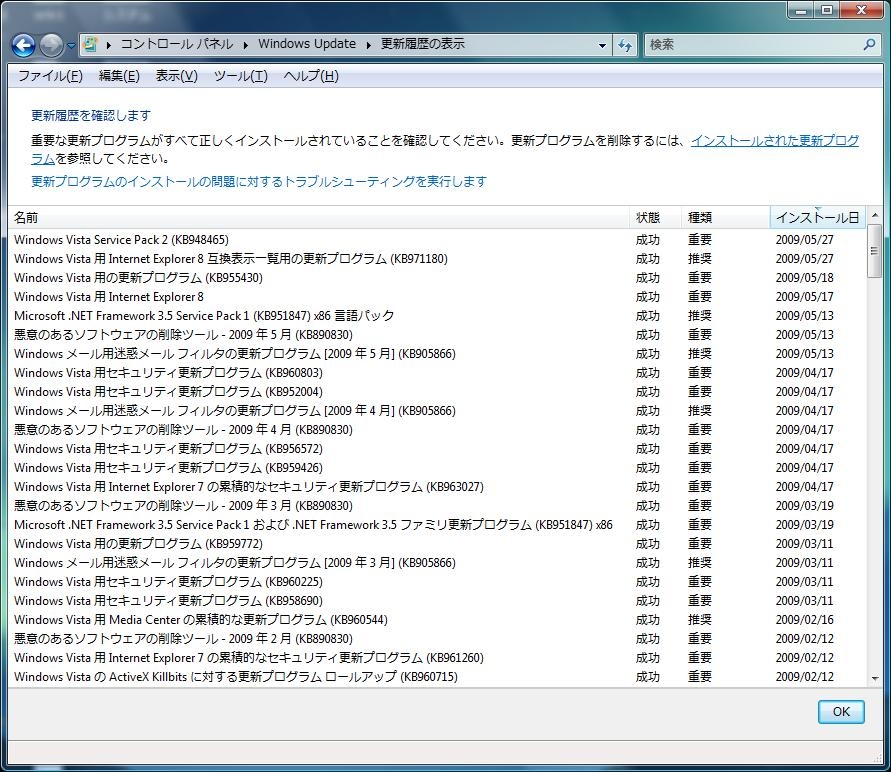The image size is (891, 772).
Task: Click scrollbar up arrow in update list
Action: point(875,215)
